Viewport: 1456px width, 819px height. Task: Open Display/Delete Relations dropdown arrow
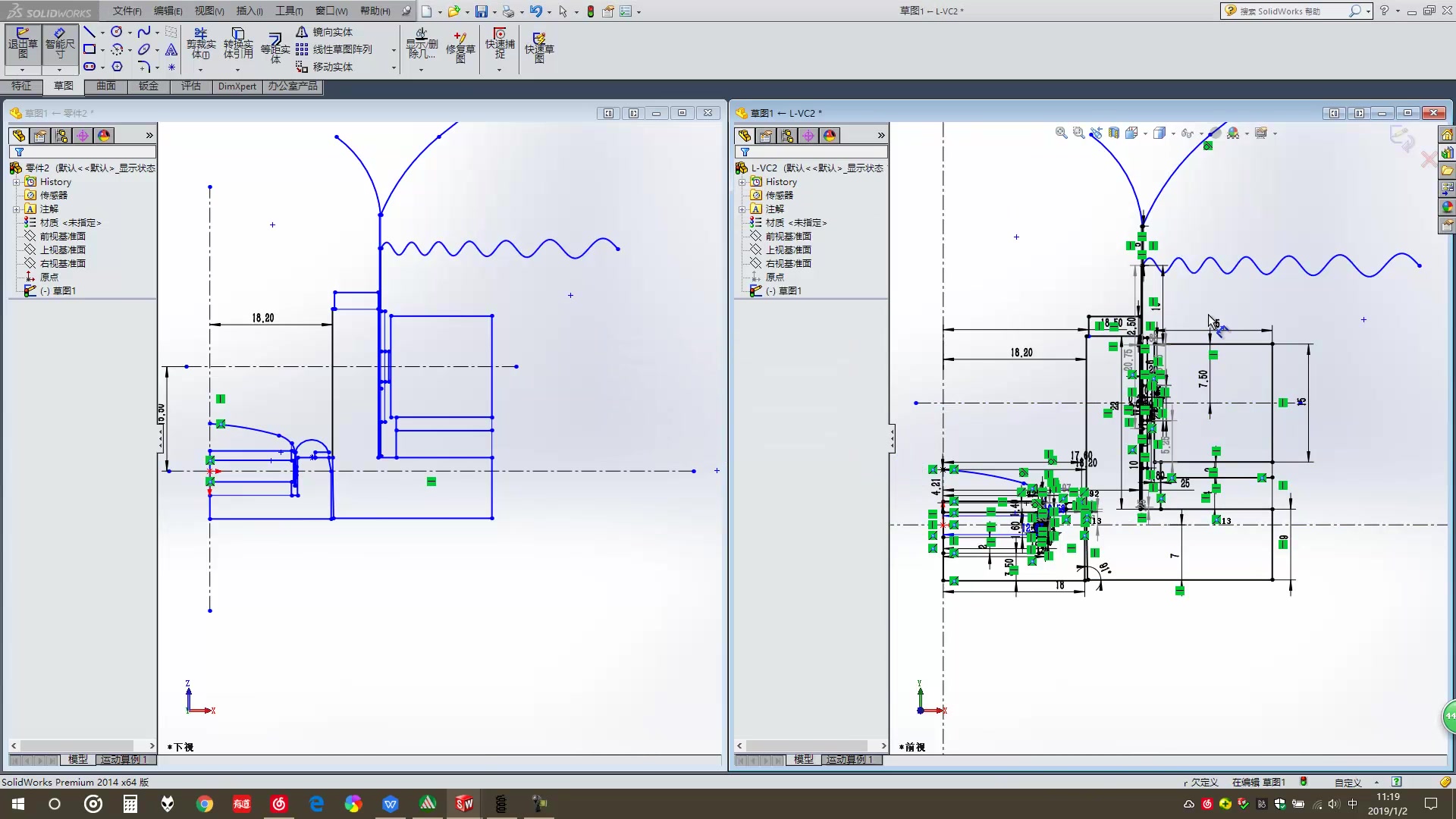421,70
